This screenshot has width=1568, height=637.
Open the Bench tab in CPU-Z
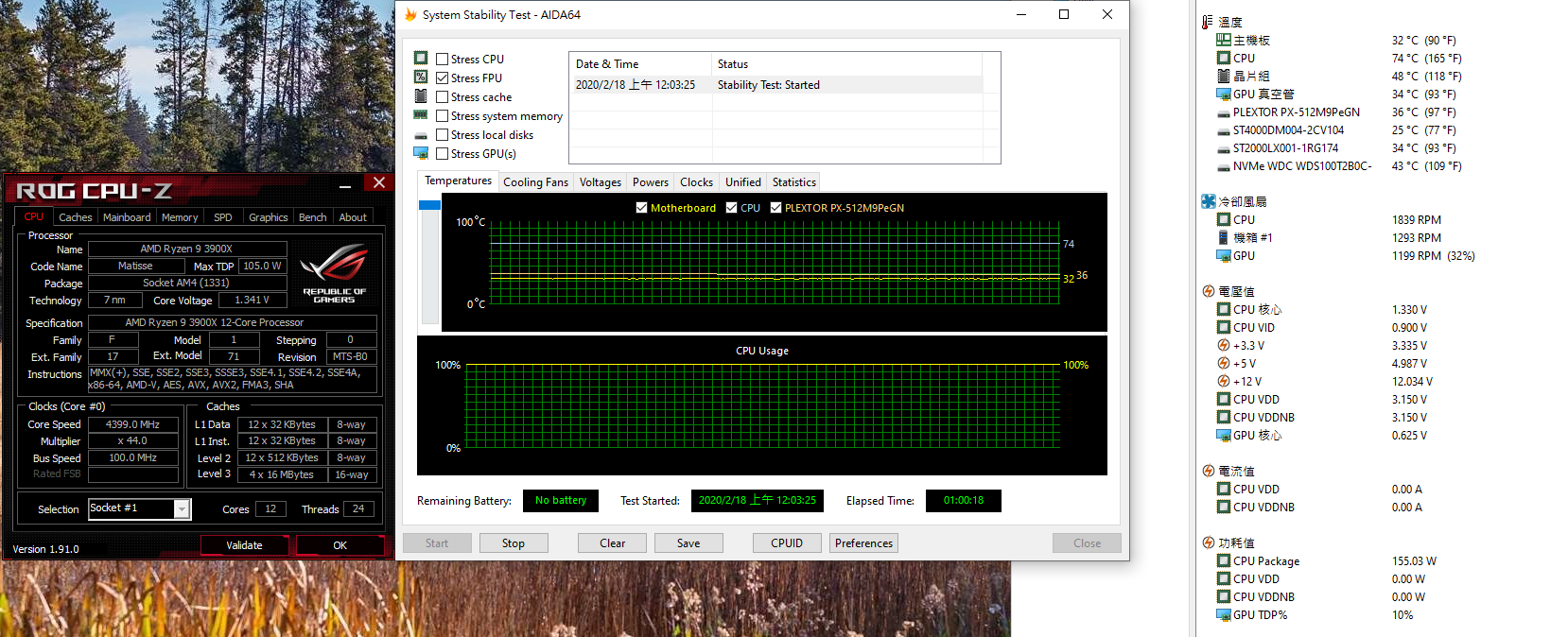(x=313, y=217)
